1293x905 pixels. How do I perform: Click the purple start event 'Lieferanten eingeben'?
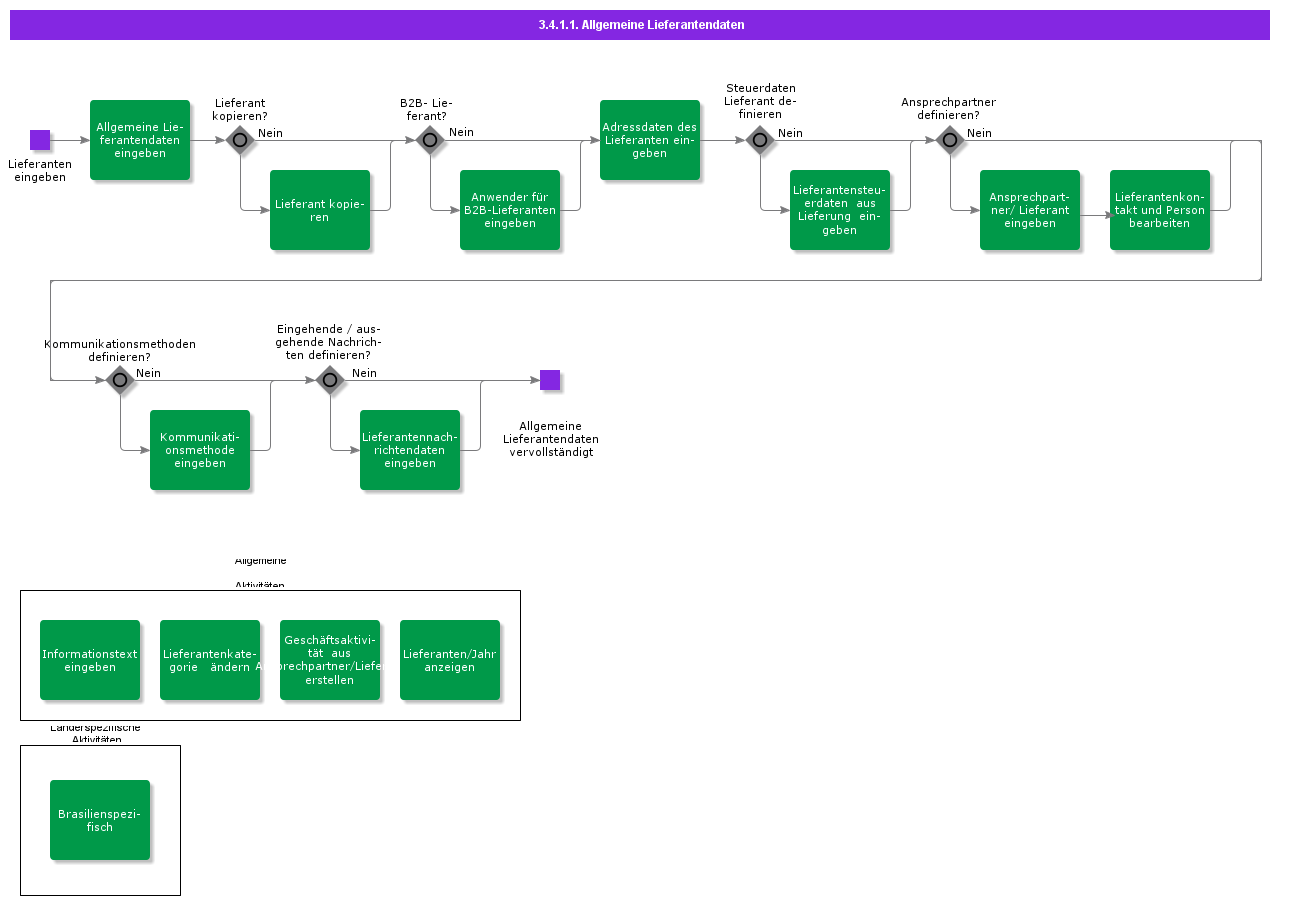tap(40, 140)
